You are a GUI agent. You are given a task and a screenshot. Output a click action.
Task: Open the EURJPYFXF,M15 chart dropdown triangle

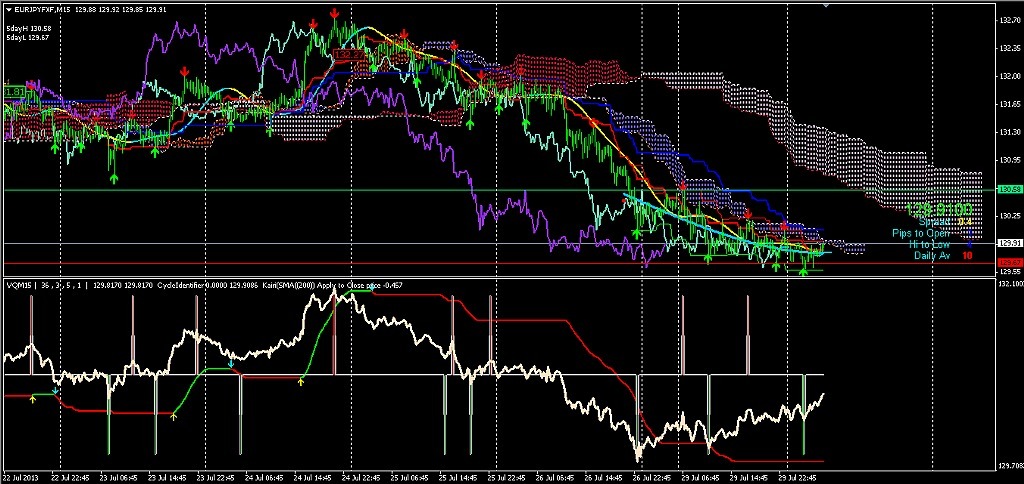(x=8, y=9)
